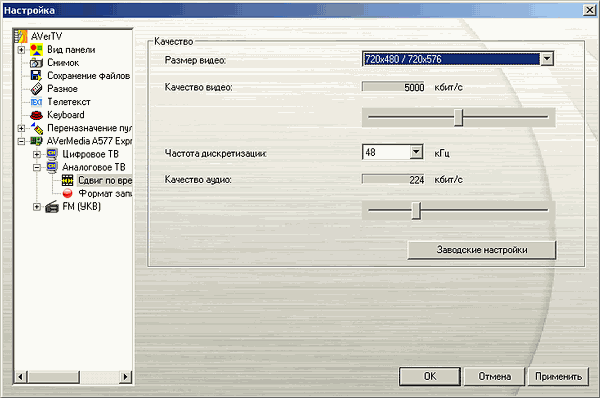Click the red Keyboard icon
This screenshot has height=398, width=600.
point(36,115)
